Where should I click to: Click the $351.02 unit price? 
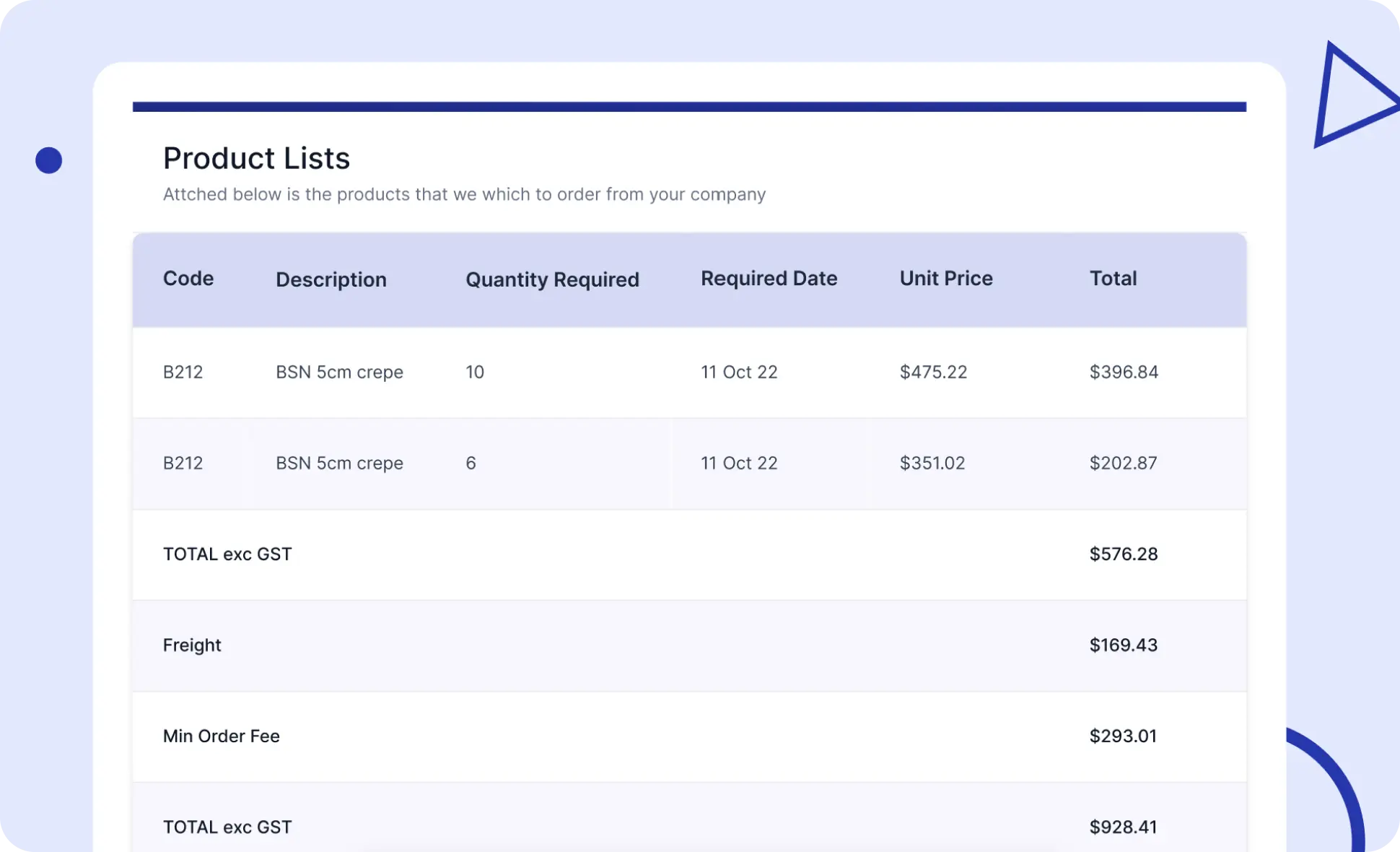click(932, 463)
